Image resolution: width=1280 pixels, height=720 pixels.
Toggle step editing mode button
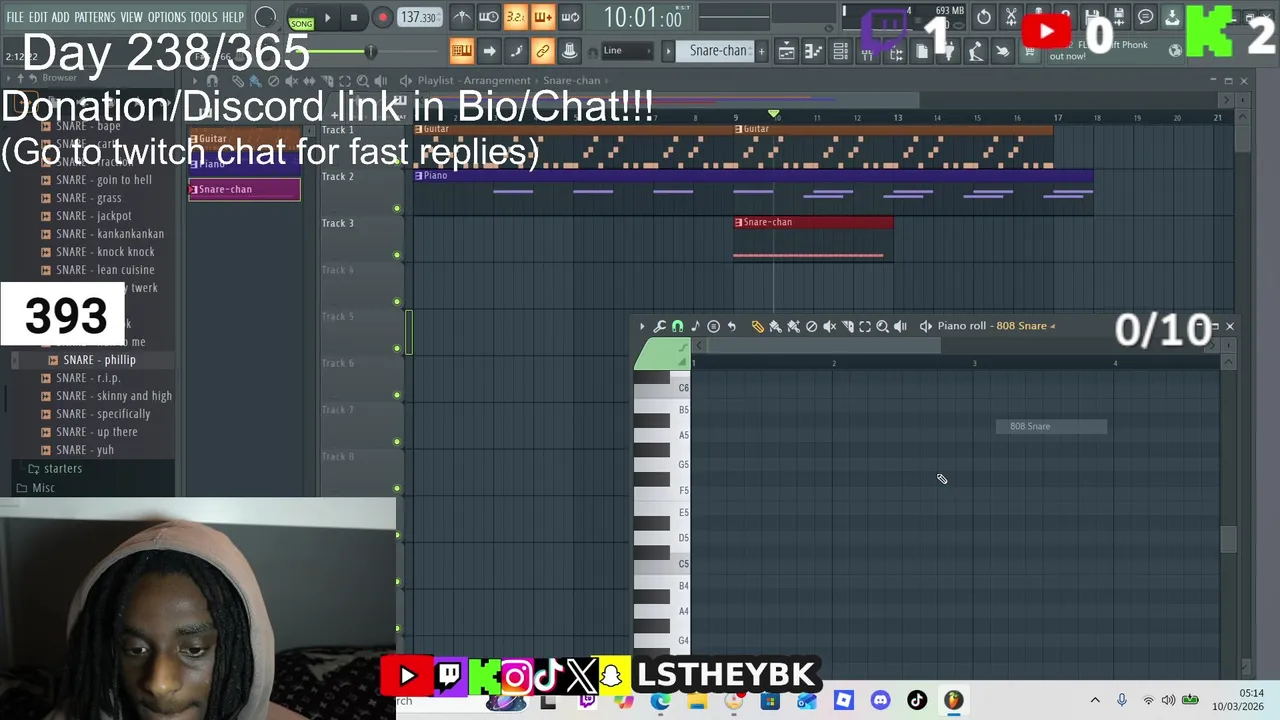(x=516, y=51)
